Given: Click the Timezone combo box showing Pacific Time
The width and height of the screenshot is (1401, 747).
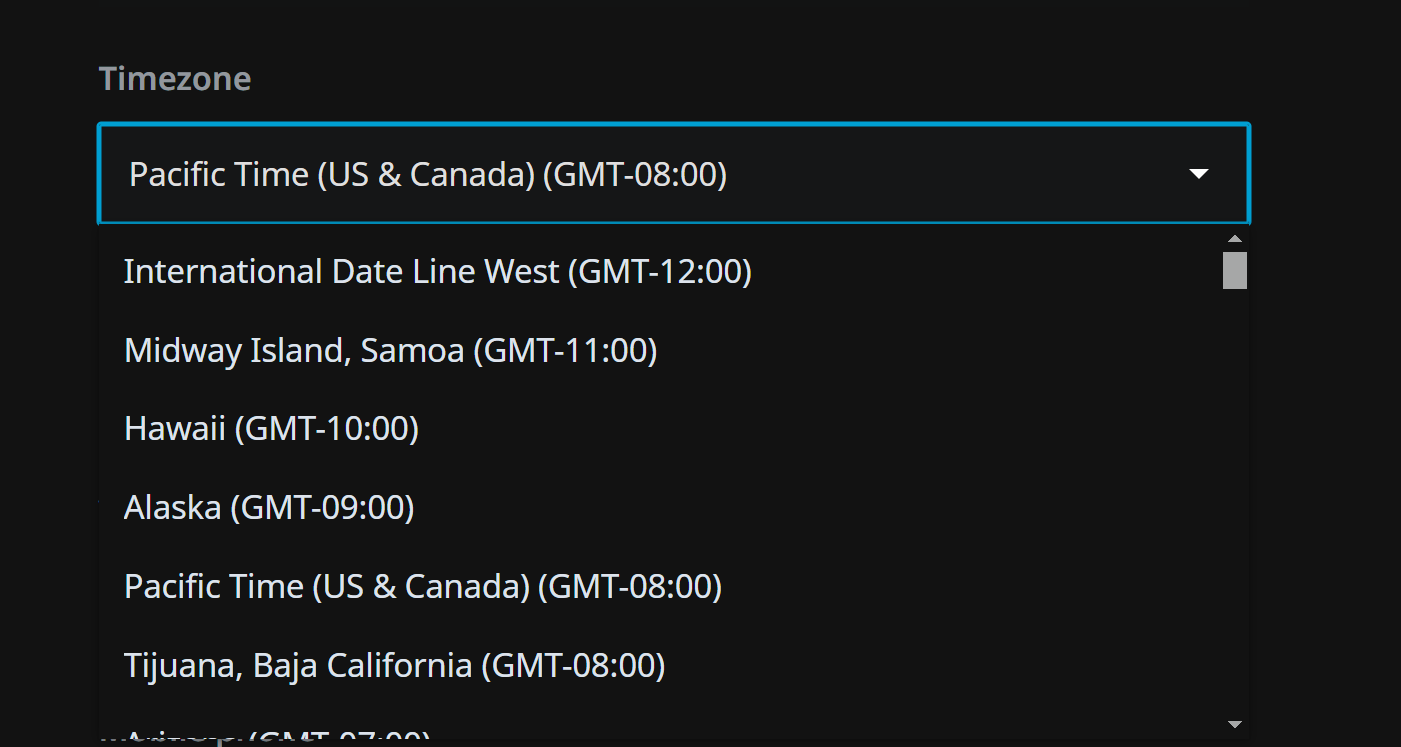Looking at the screenshot, I should pos(640,175).
